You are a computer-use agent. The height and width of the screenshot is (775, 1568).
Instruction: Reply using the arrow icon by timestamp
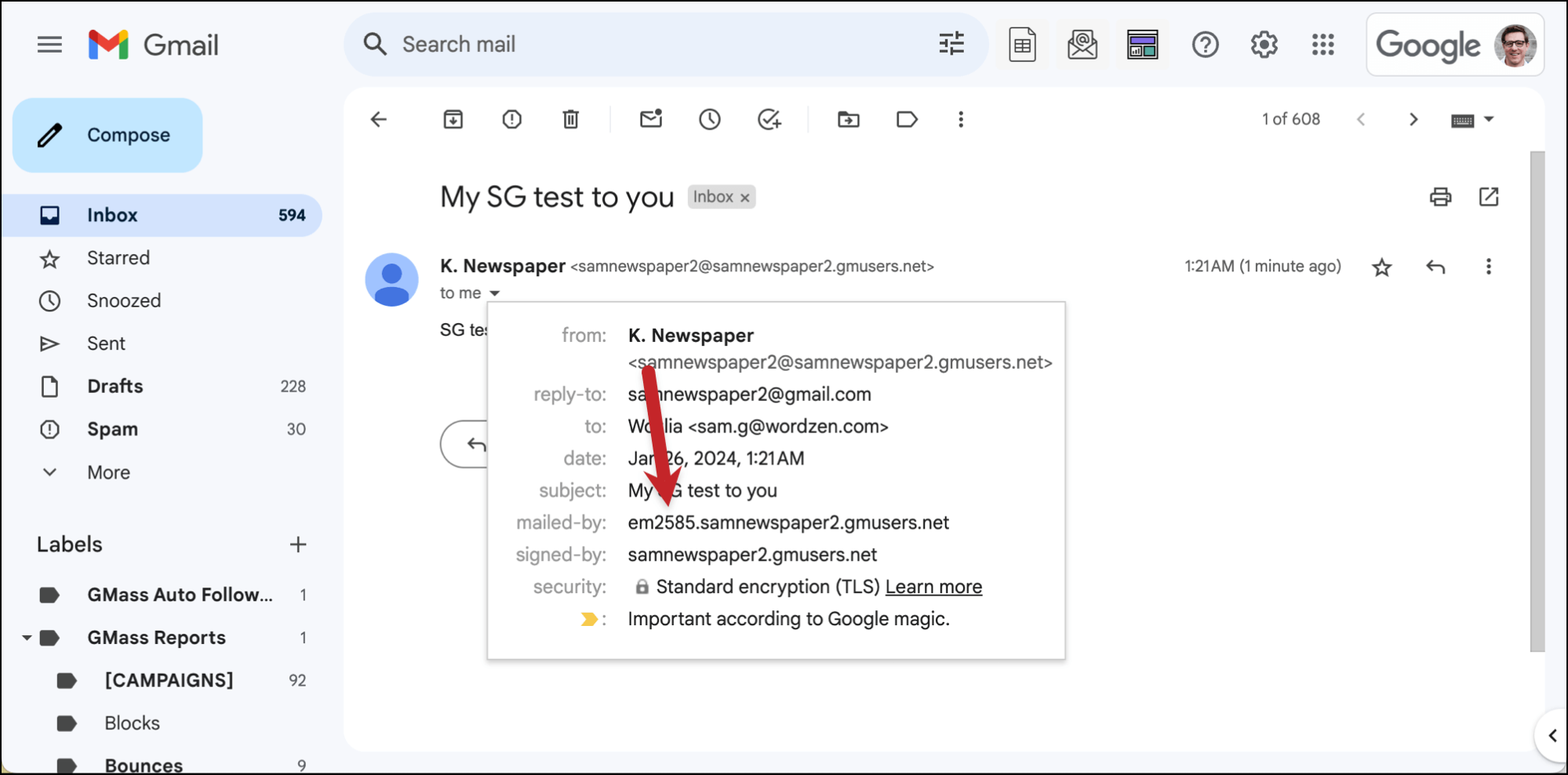point(1435,267)
